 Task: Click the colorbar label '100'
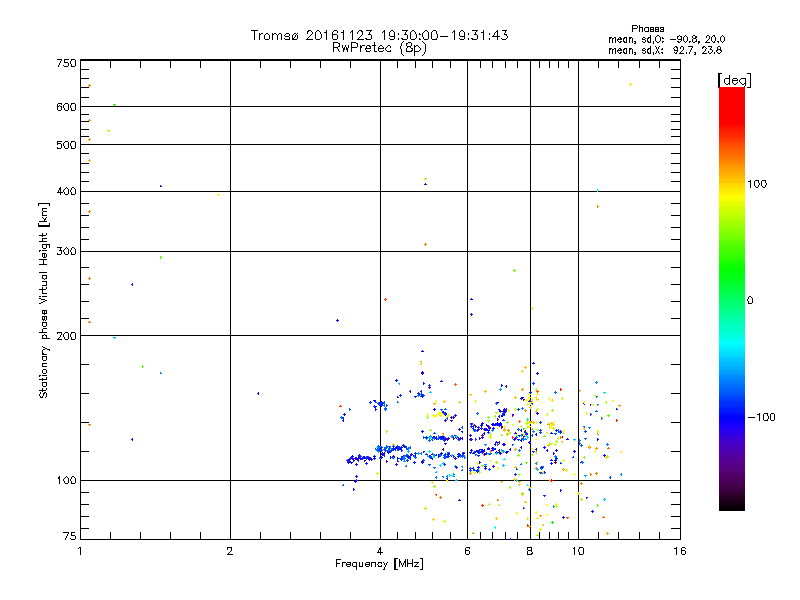point(757,184)
